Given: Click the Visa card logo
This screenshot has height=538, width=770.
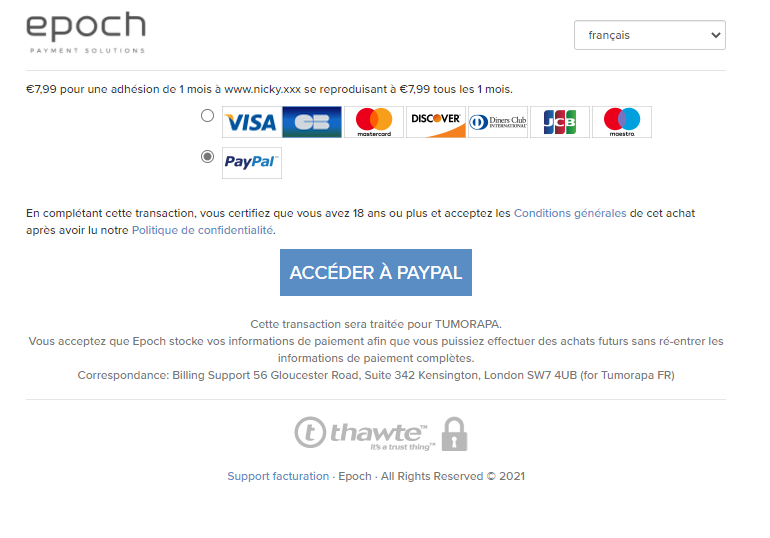Looking at the screenshot, I should click(252, 122).
